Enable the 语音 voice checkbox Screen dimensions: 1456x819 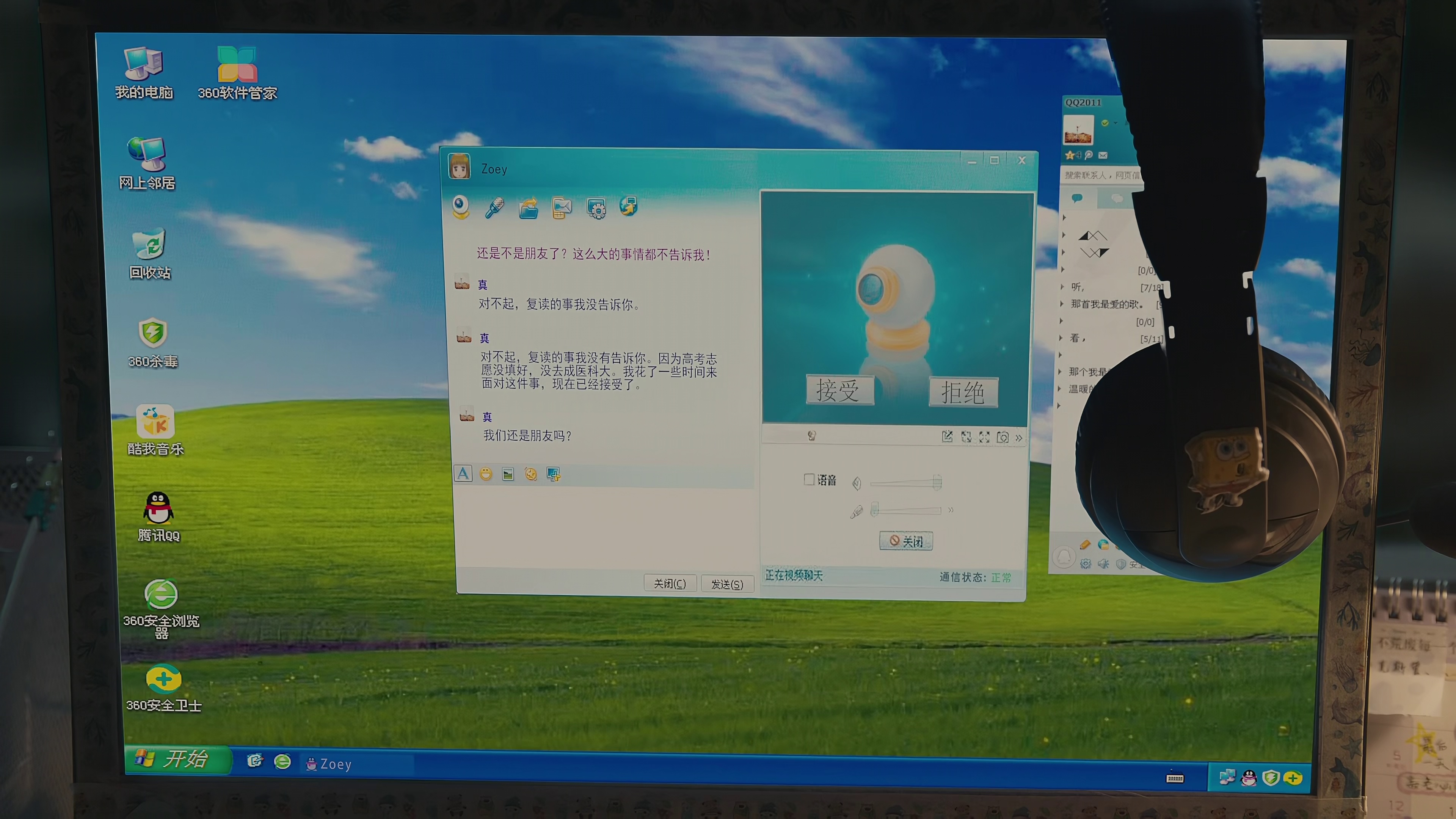(809, 479)
